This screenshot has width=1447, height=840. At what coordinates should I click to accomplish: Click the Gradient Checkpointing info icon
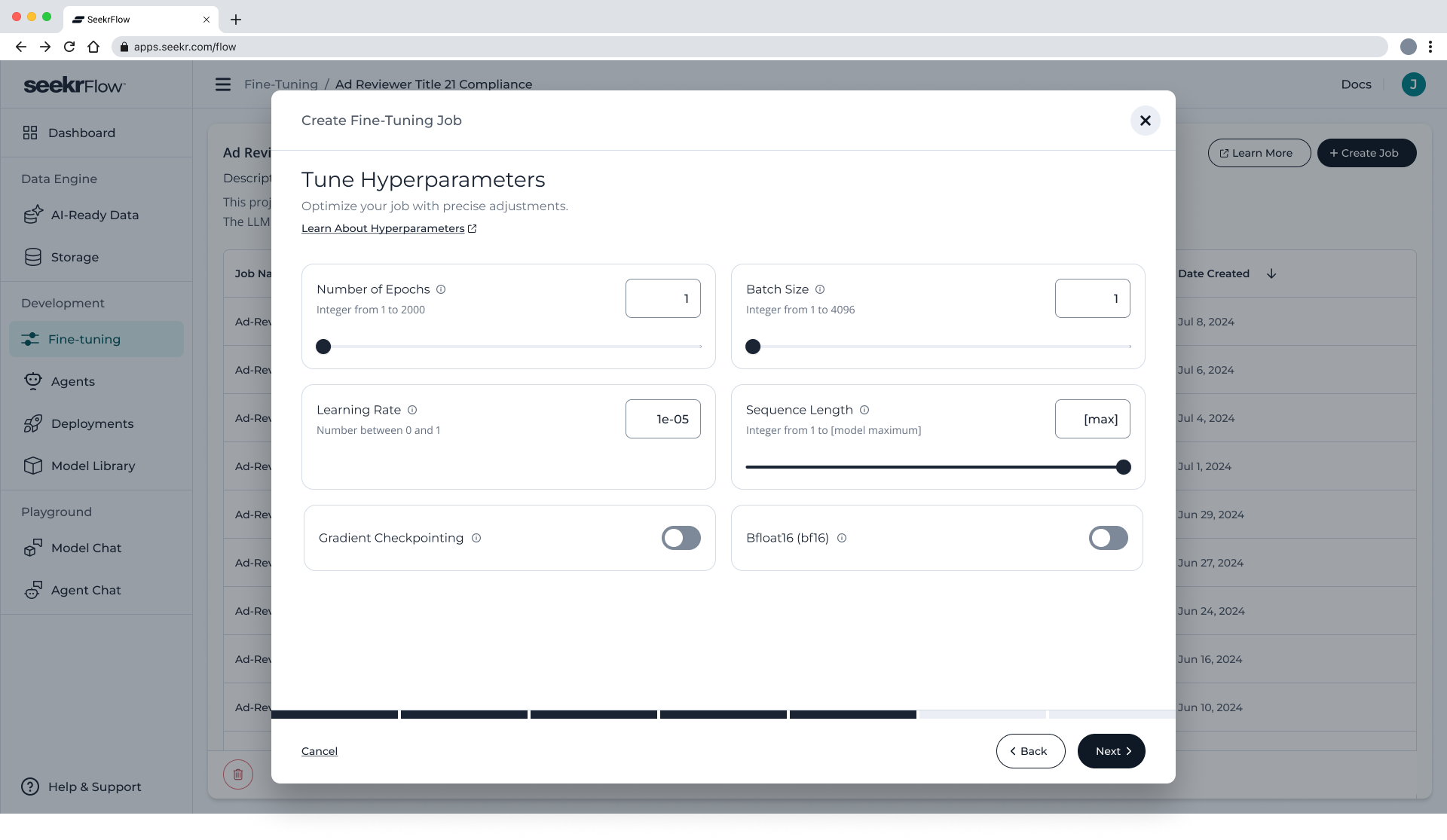coord(476,538)
